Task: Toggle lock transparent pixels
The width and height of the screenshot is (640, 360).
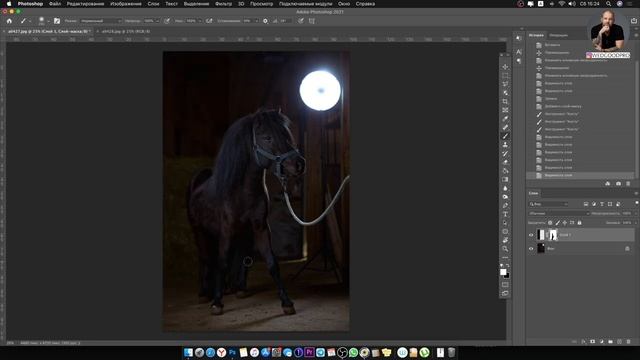Action: click(550, 223)
